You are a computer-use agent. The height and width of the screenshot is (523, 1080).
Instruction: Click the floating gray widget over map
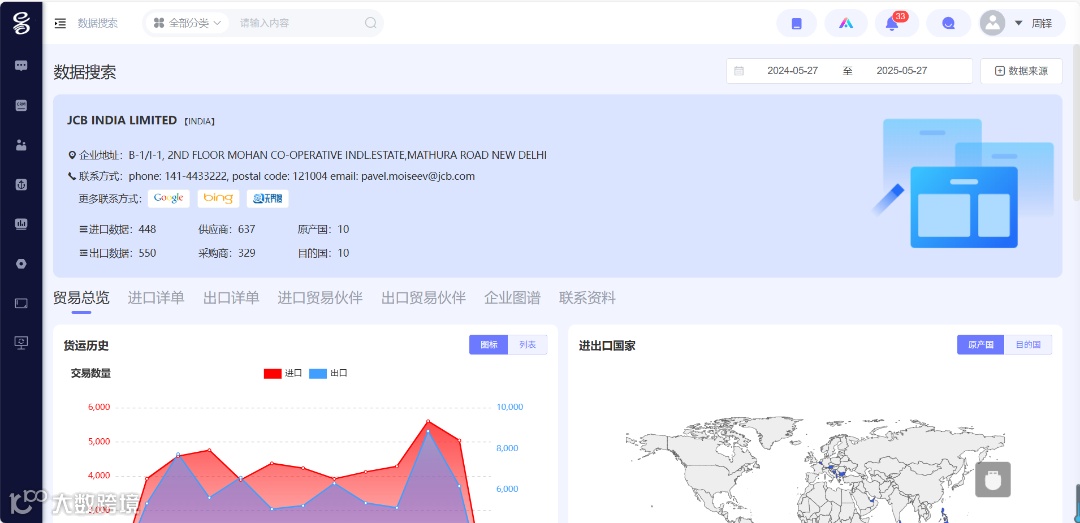[x=993, y=480]
